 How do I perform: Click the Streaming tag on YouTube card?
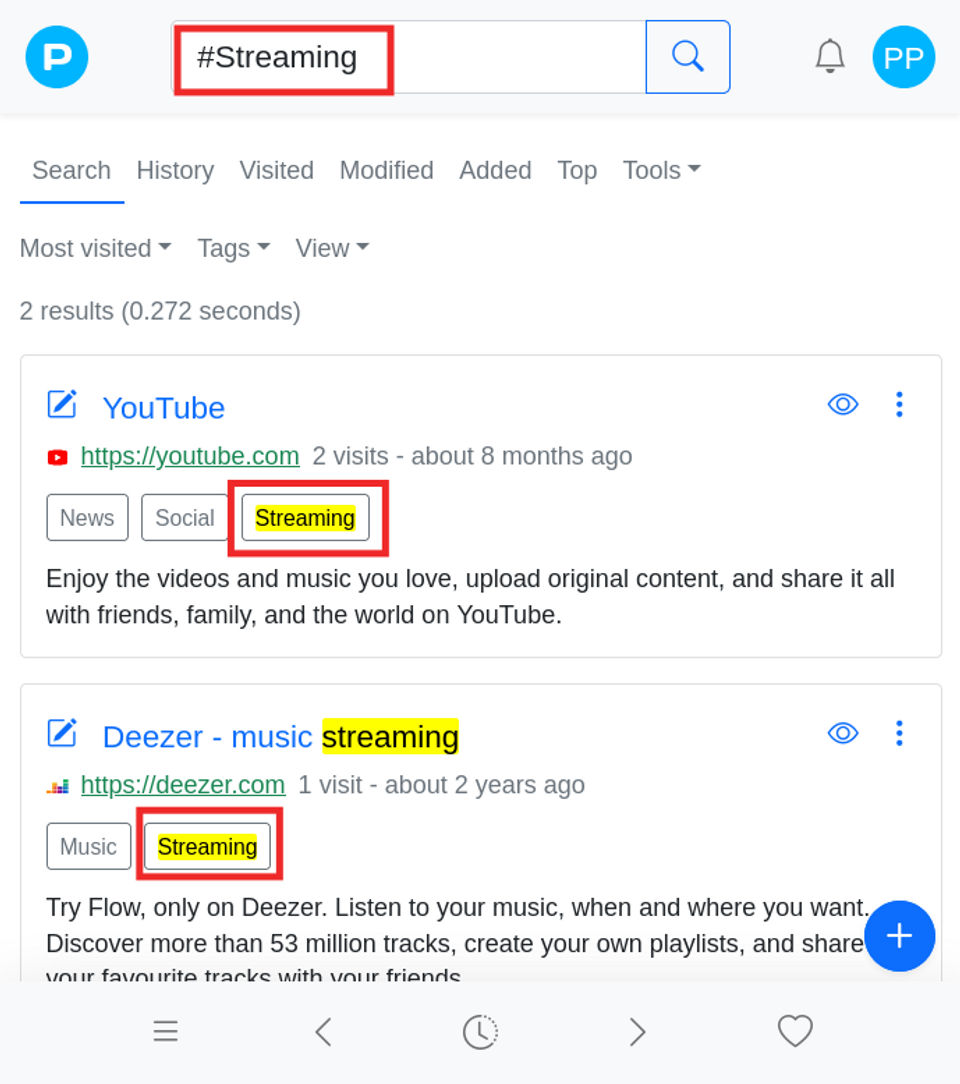[305, 517]
